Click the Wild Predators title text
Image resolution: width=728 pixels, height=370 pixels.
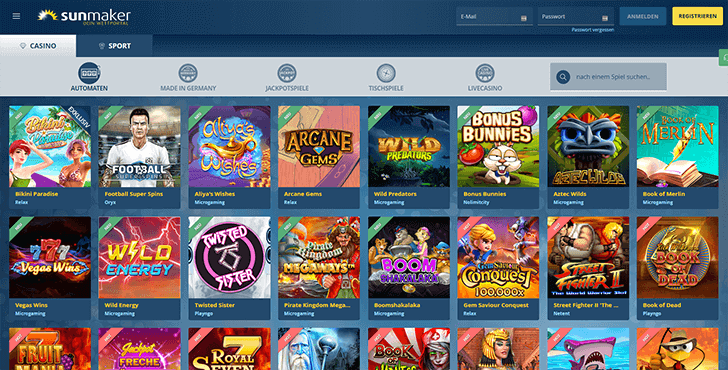(395, 194)
